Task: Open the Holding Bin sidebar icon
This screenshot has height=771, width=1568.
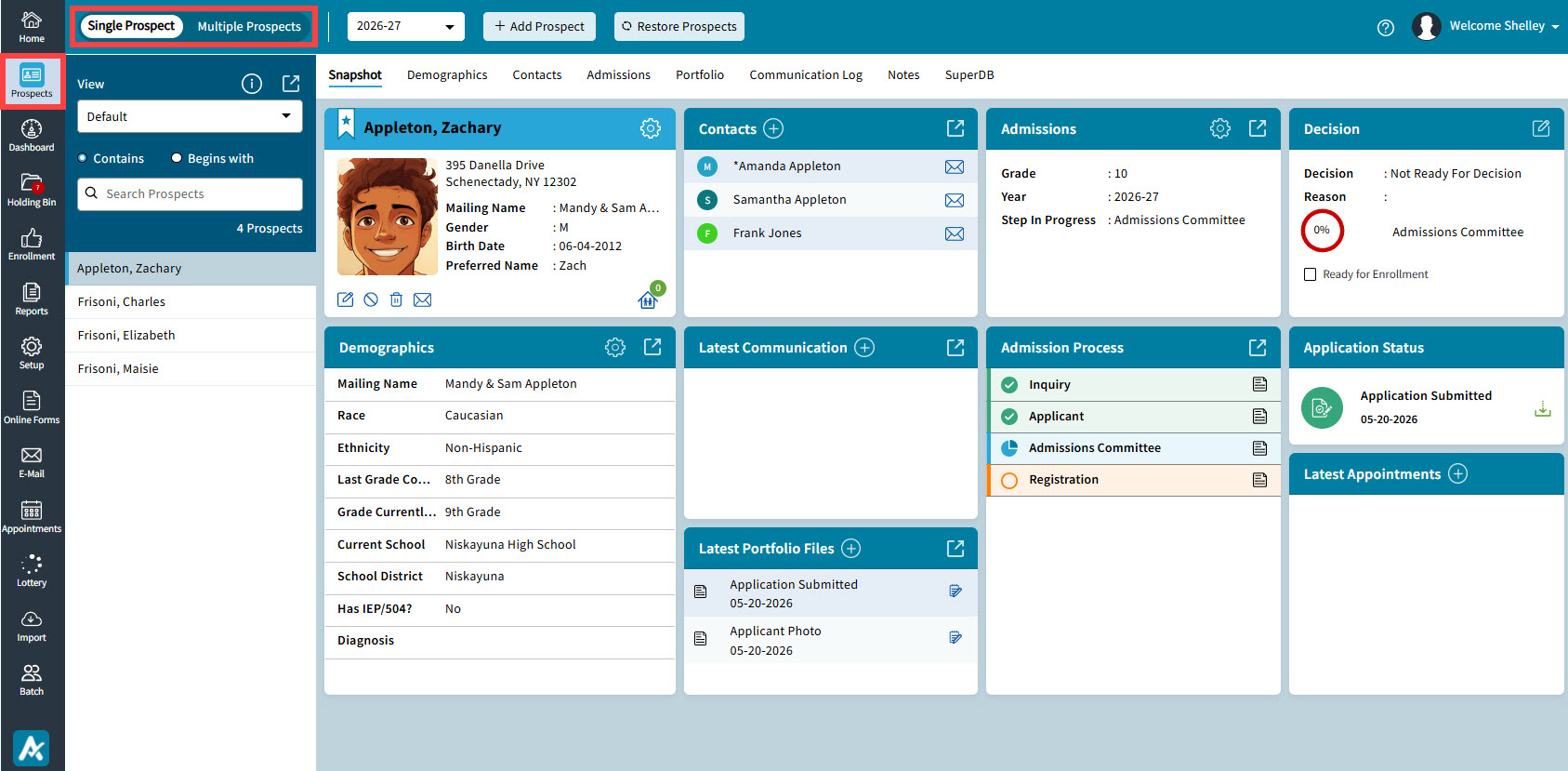Action: pos(32,190)
